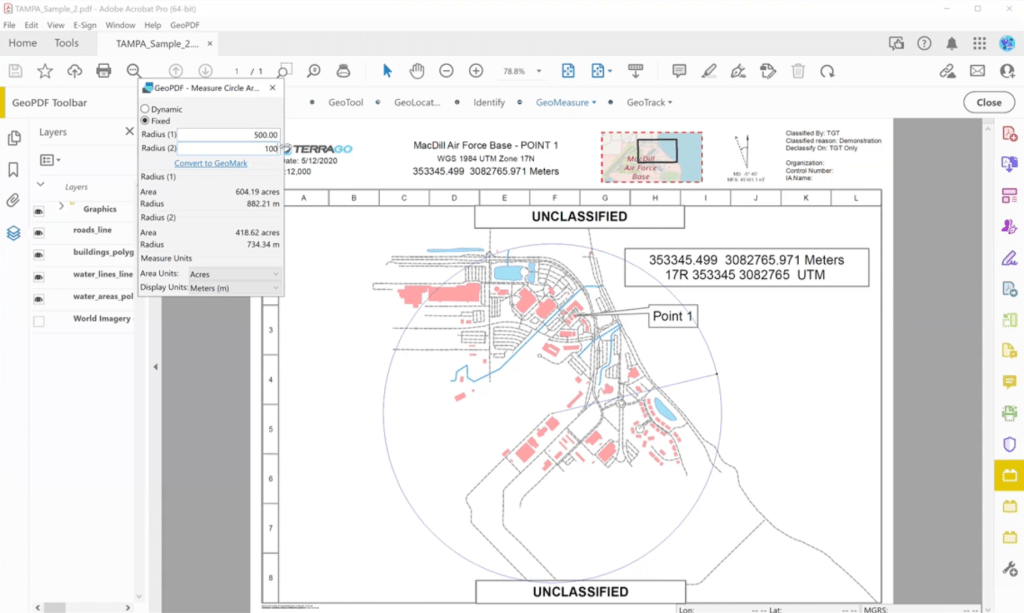Click the notifications bell icon
Image resolution: width=1024 pixels, height=613 pixels.
click(x=951, y=44)
